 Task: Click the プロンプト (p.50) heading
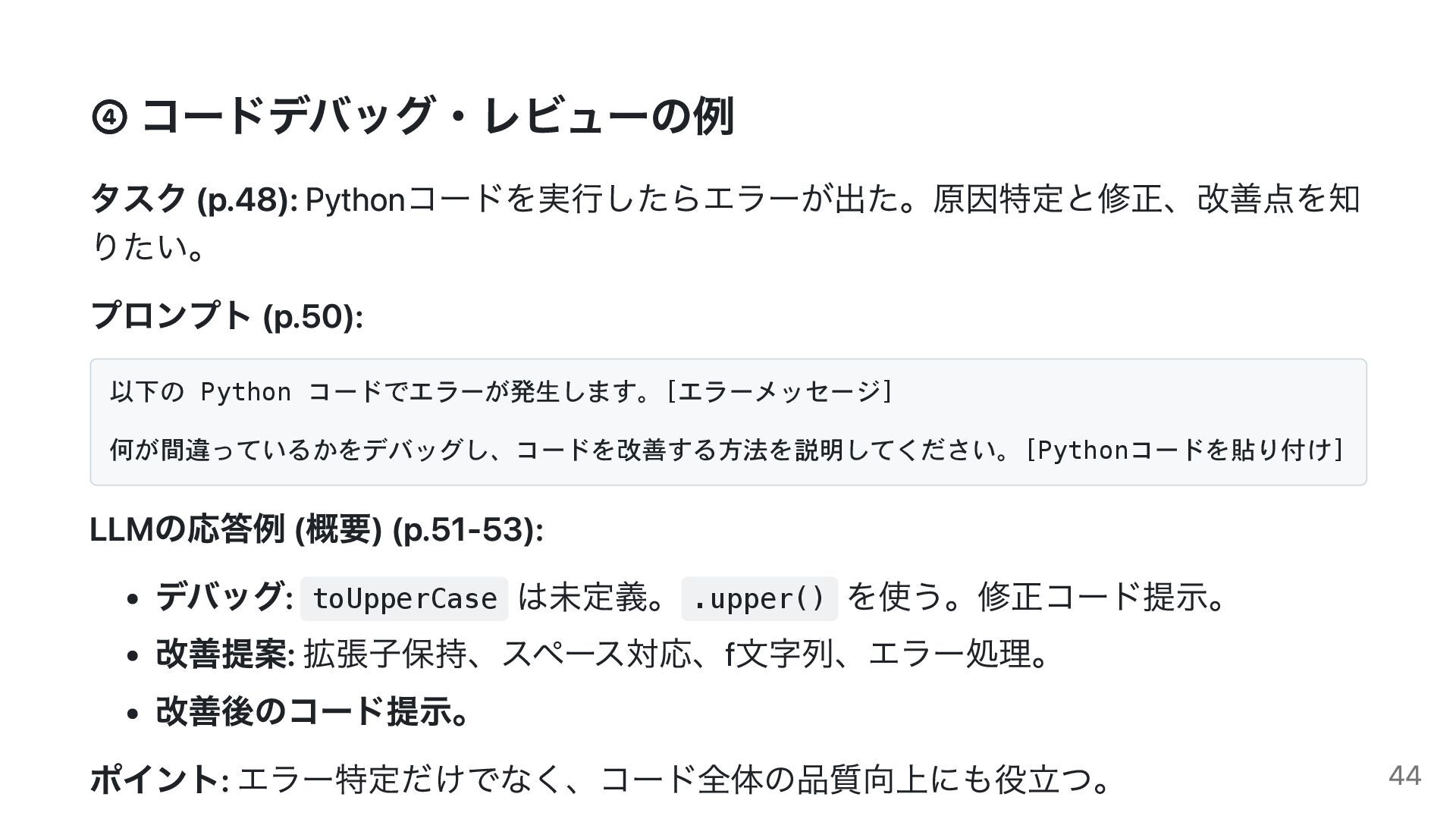226,315
